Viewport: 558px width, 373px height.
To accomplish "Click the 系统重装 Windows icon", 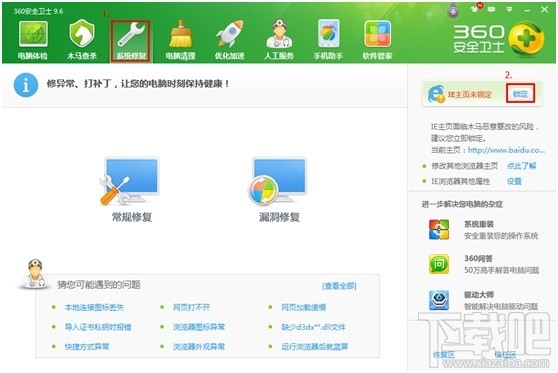I will click(439, 230).
